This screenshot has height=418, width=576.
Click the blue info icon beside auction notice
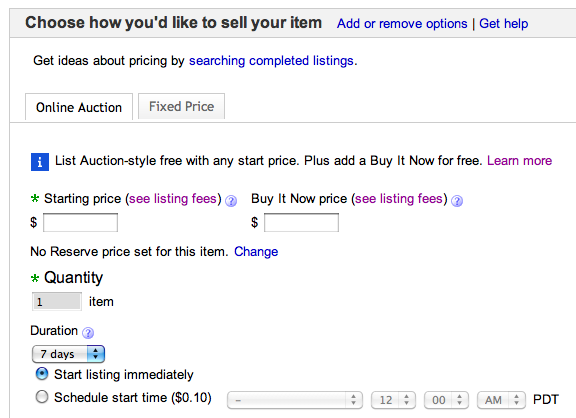[40, 162]
